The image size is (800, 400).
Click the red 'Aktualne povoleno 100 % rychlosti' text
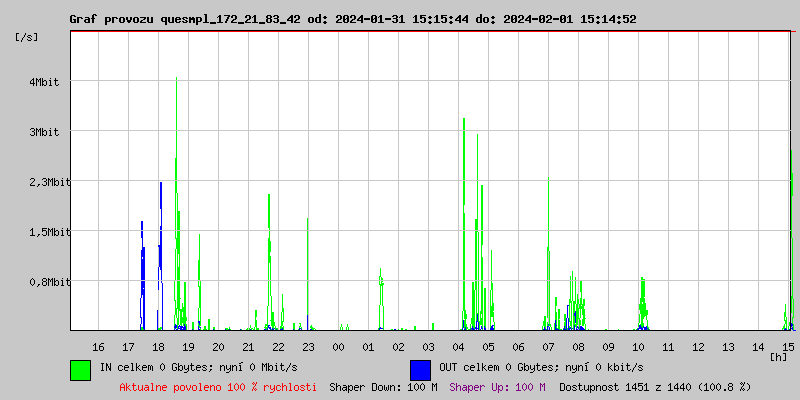coord(218,386)
